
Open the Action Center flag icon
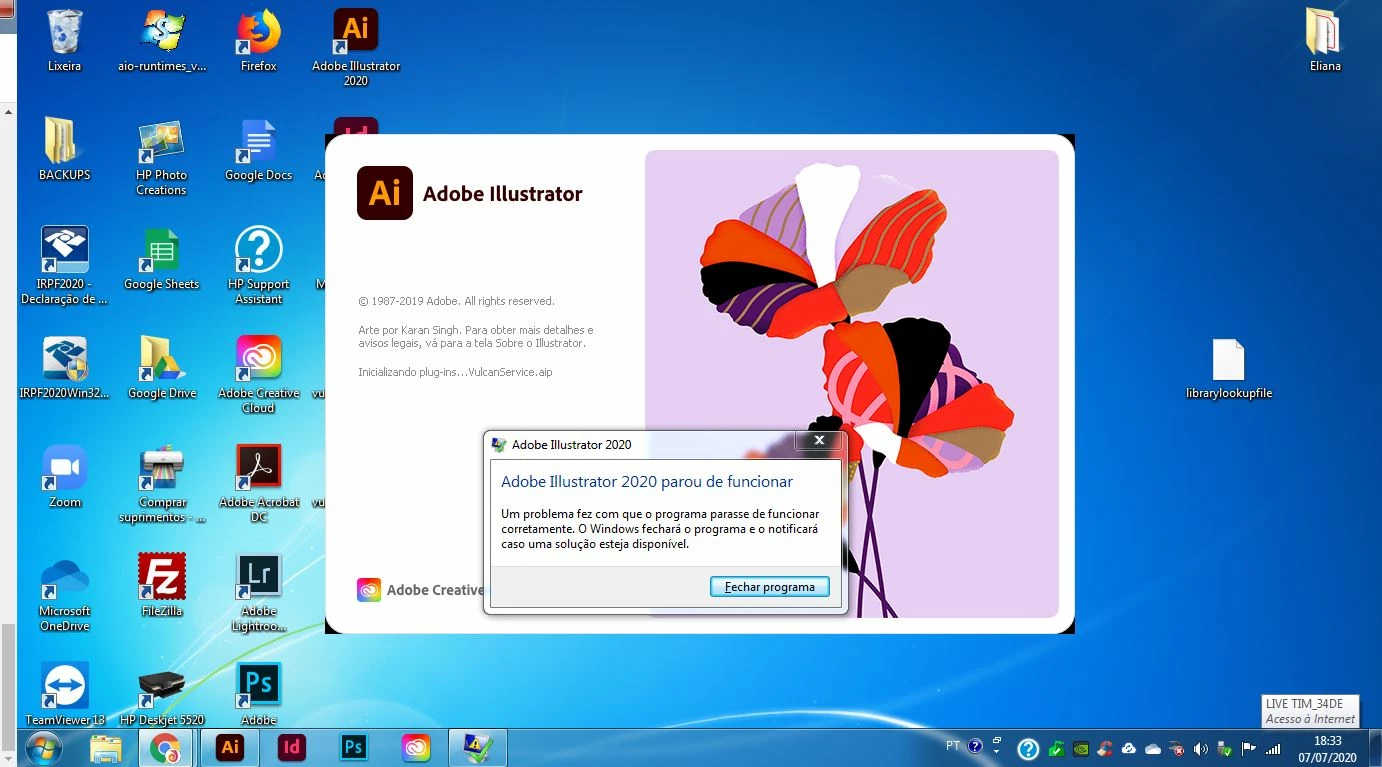click(x=1249, y=748)
